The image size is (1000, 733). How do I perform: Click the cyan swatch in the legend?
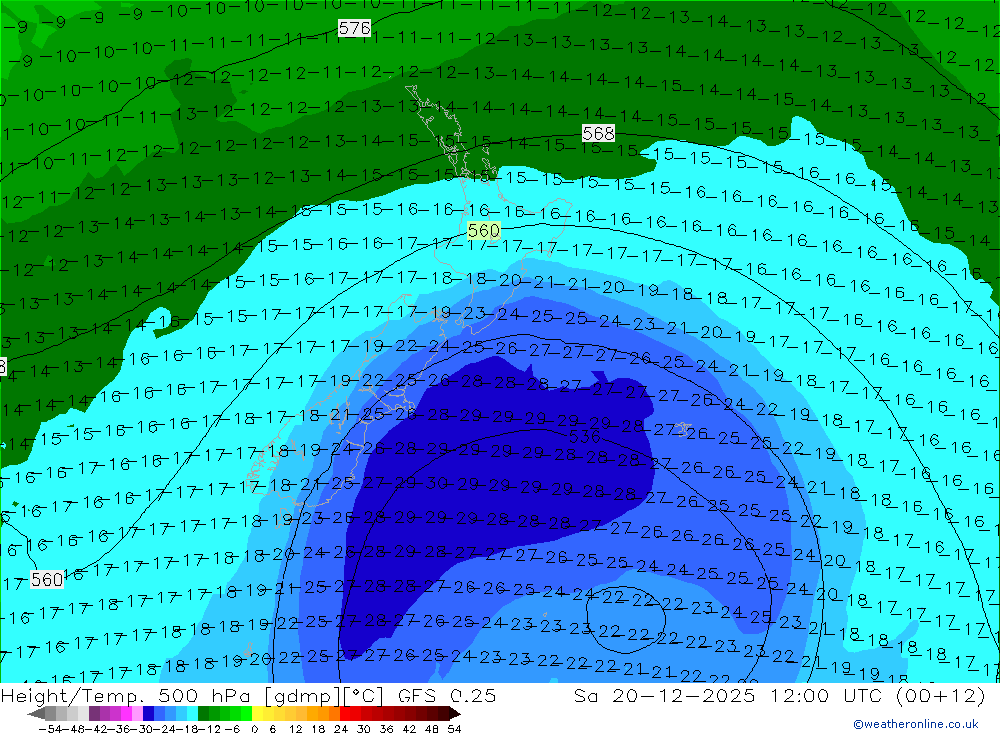point(192,714)
